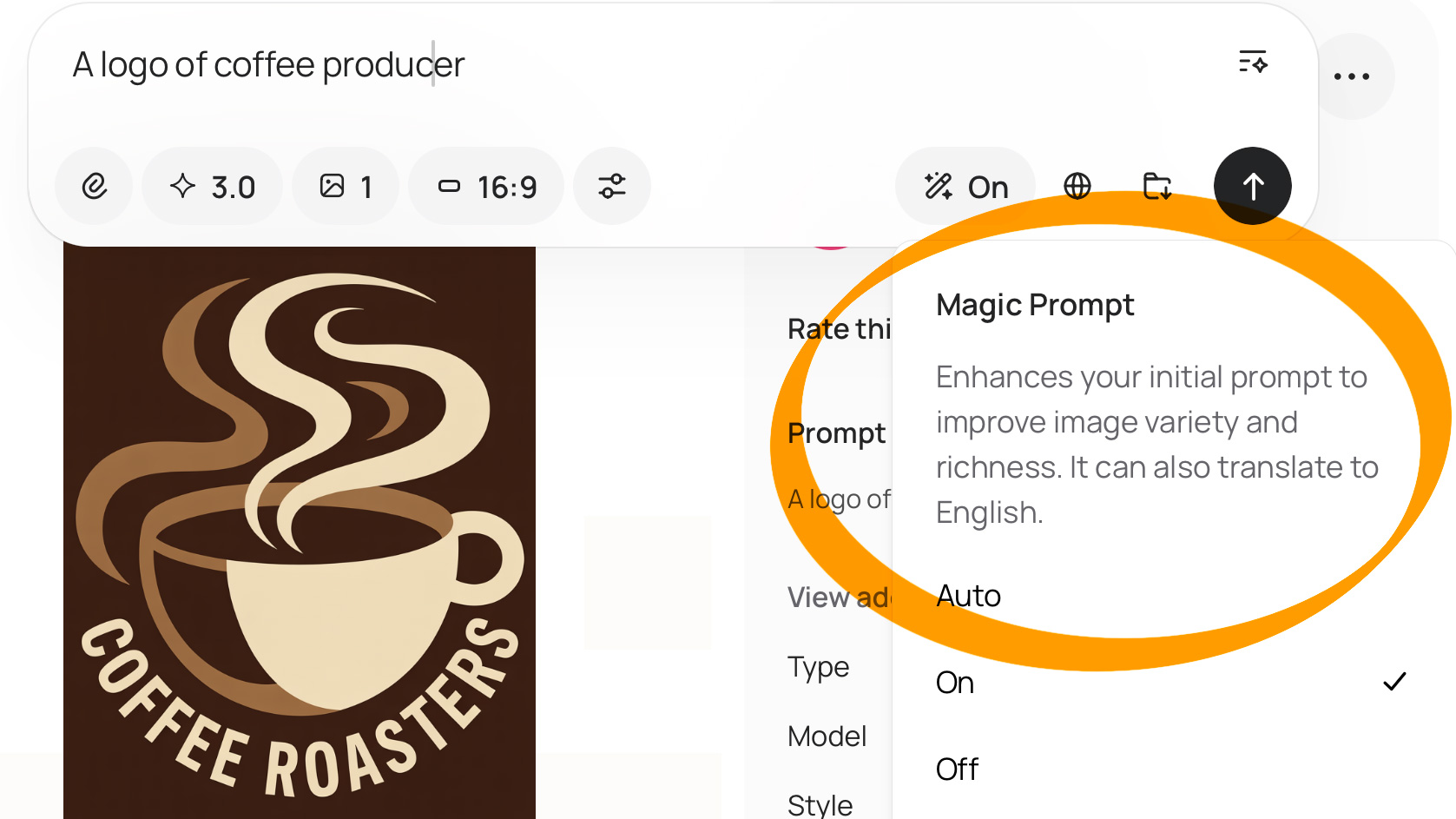
Task: Open the 3.0 model version selector
Action: [213, 186]
